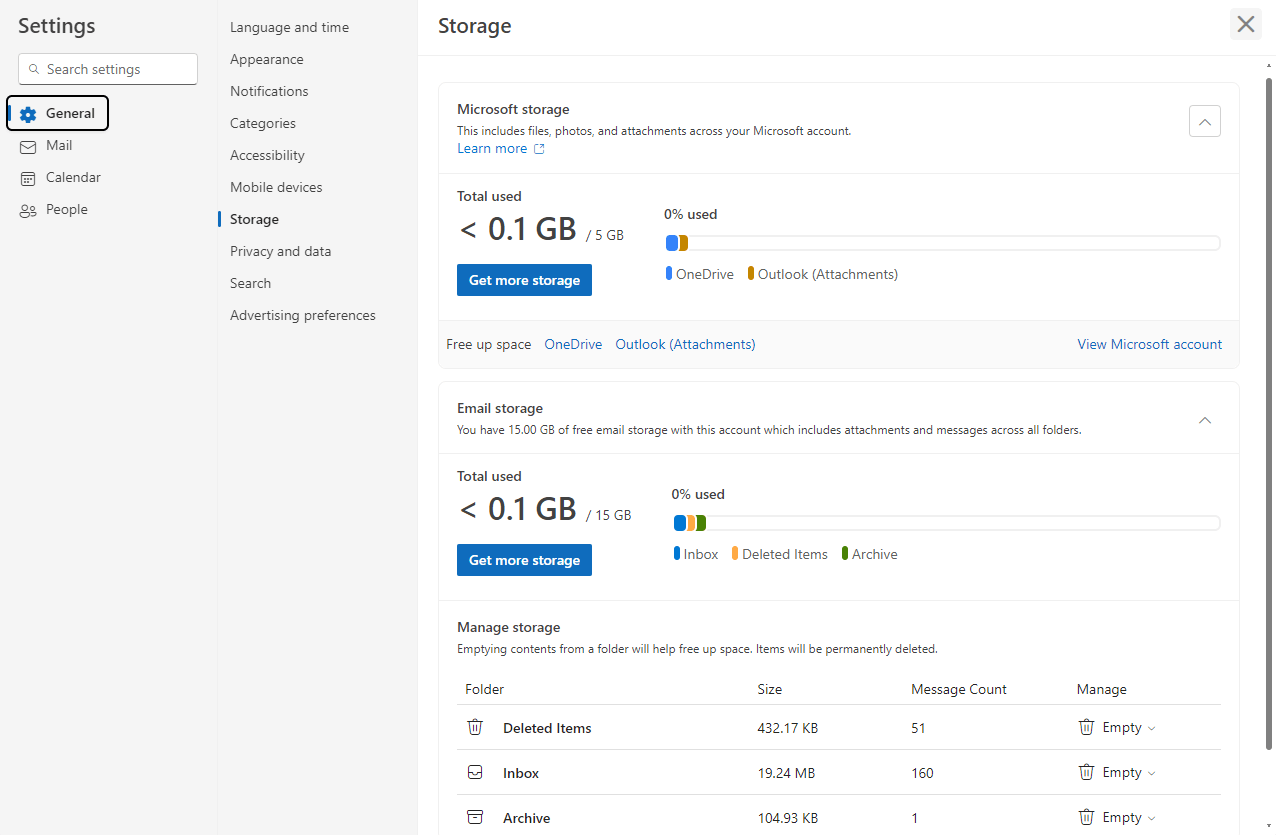The height and width of the screenshot is (835, 1276).
Task: Click the General gear icon
Action: [28, 114]
